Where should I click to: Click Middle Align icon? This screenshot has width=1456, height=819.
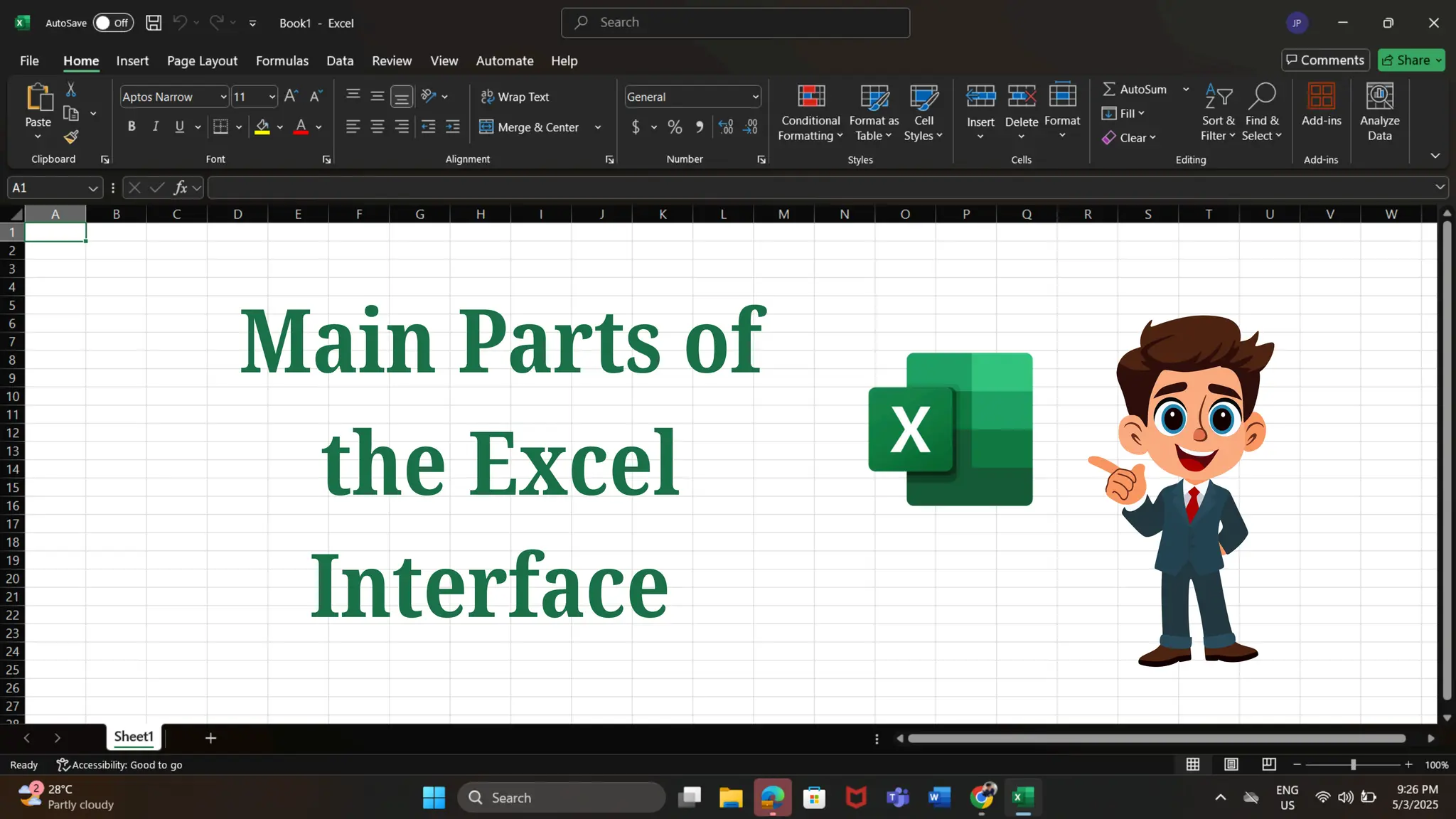click(378, 96)
